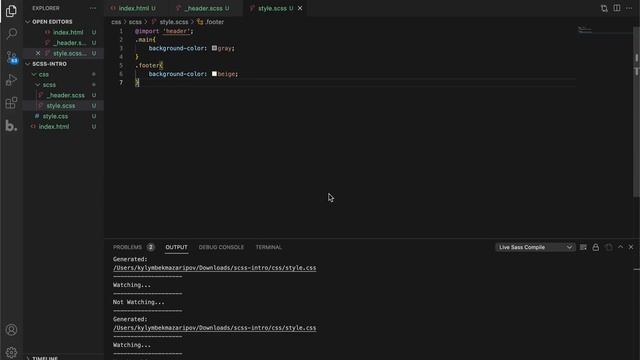The height and width of the screenshot is (360, 640).
Task: Select _header.s... in Open Editors
Action: click(x=63, y=43)
